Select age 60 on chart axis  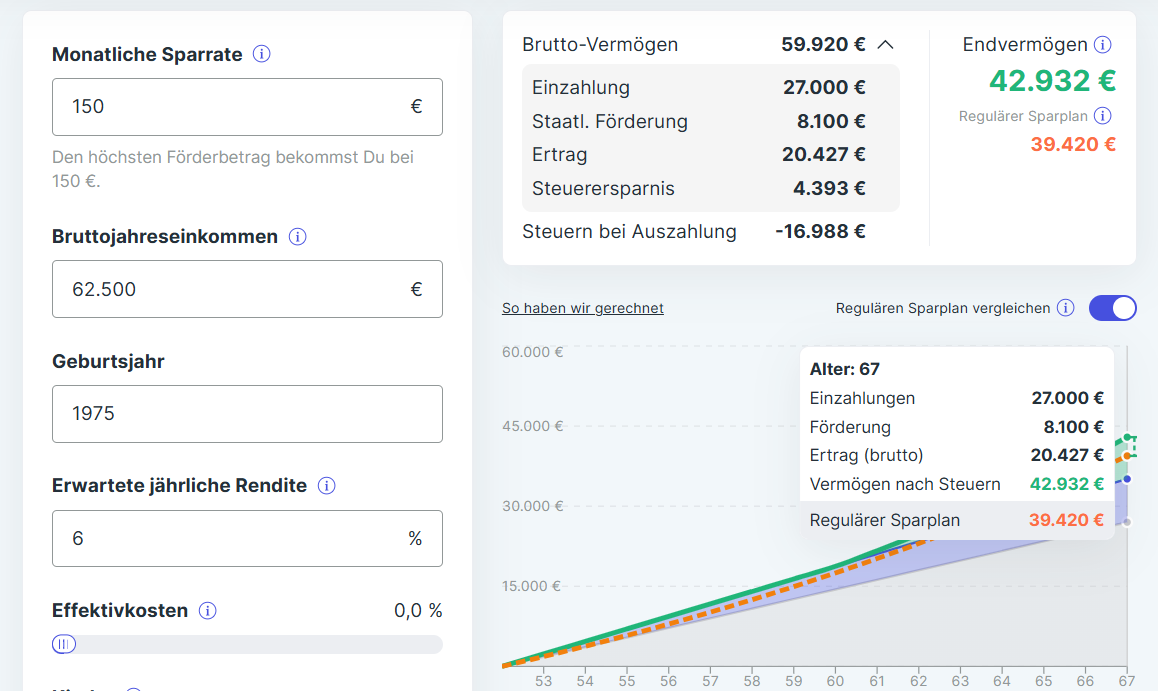pyautogui.click(x=835, y=681)
